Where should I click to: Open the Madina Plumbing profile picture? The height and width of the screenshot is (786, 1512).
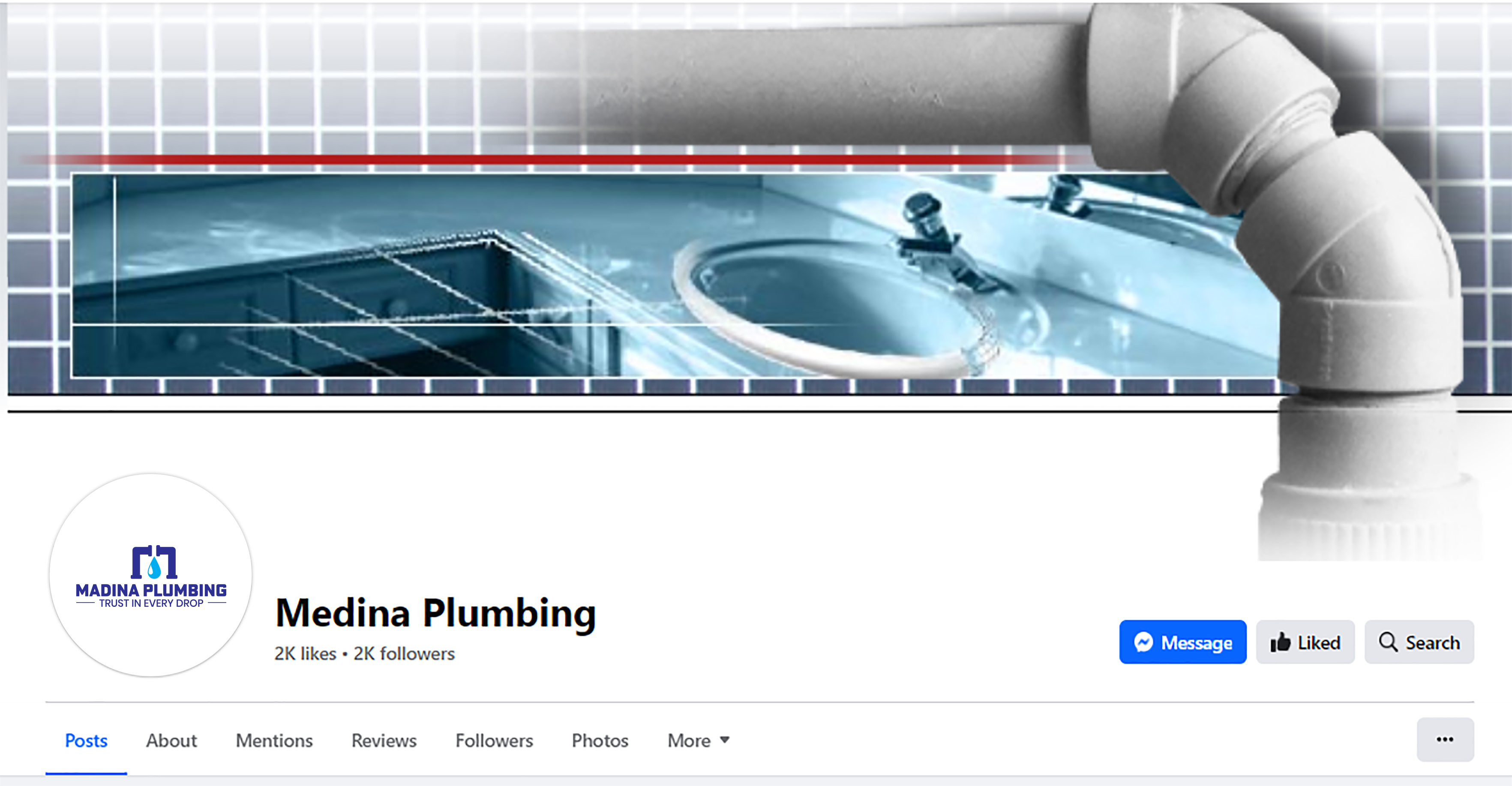click(151, 575)
